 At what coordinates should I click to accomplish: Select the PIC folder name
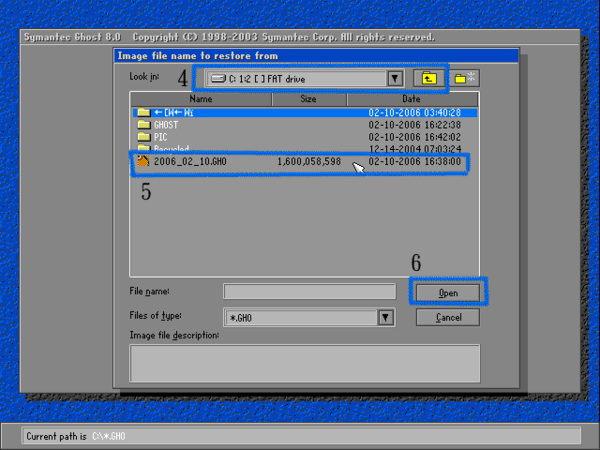pos(161,137)
